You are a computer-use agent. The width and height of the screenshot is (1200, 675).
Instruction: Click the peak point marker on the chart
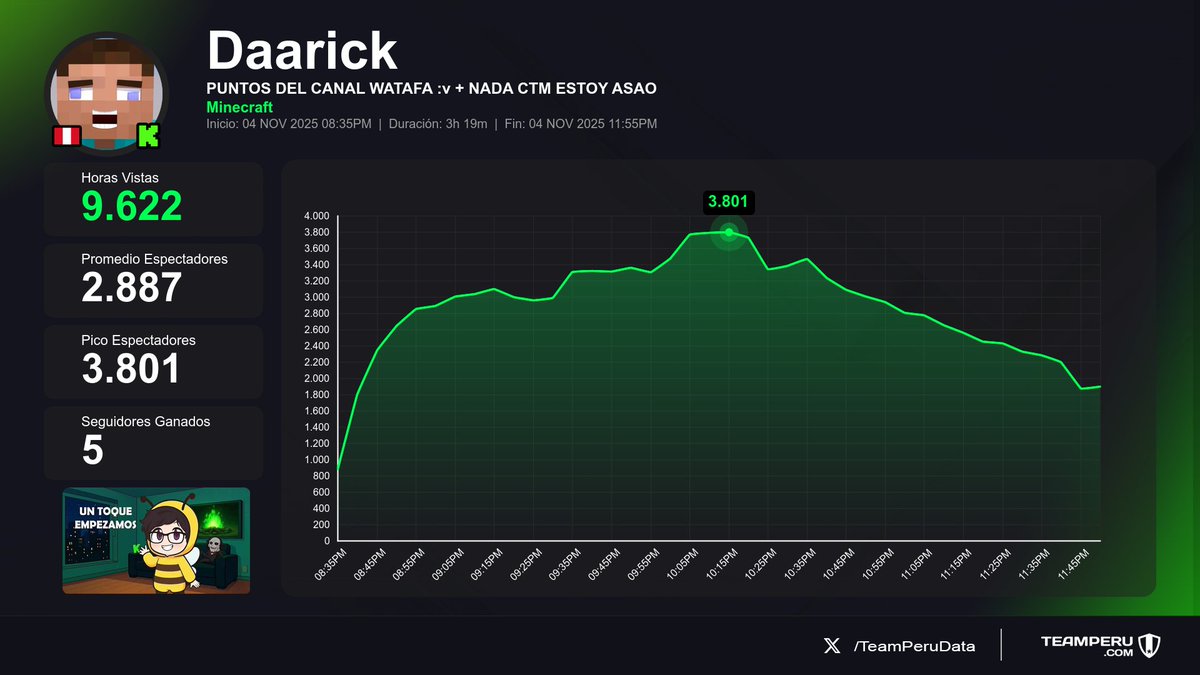point(729,232)
